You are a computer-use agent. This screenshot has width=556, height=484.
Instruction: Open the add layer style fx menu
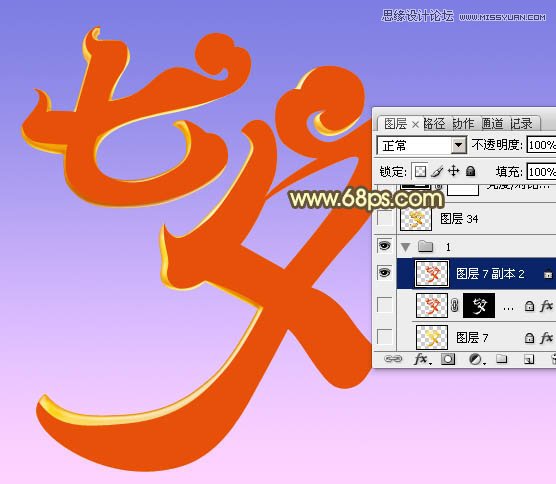(423, 359)
